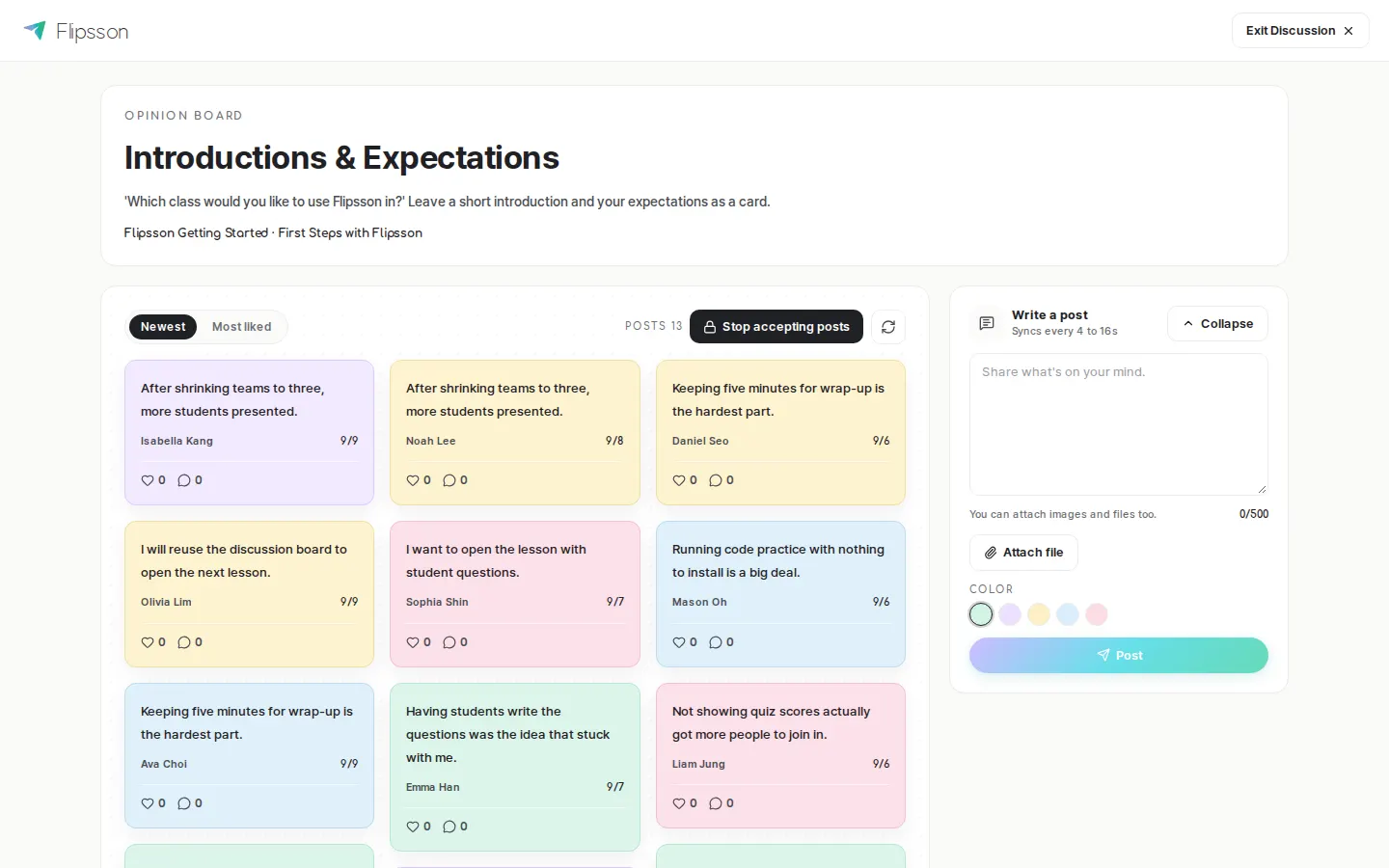This screenshot has height=868, width=1389.
Task: Select the yellow color swatch
Action: pos(1039,614)
